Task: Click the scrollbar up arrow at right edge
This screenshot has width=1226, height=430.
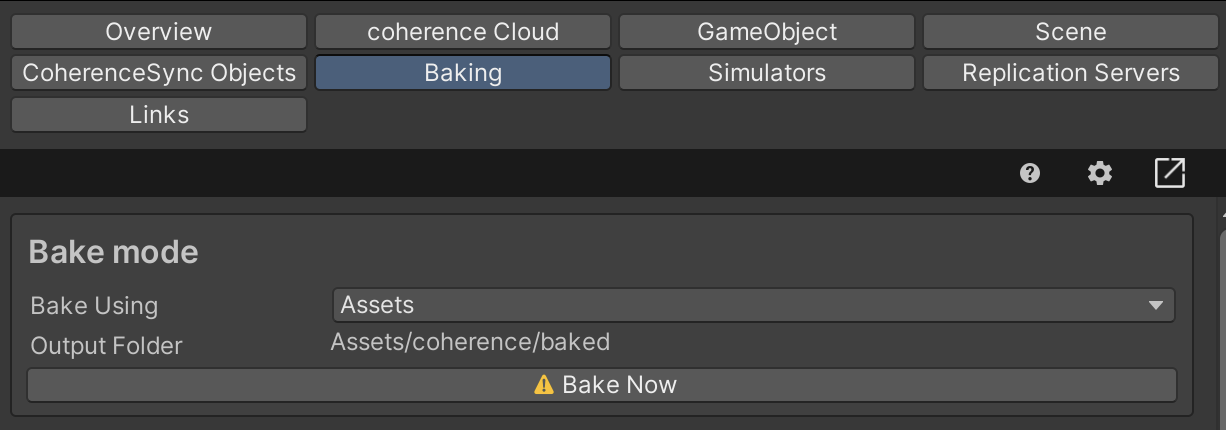Action: point(1222,214)
